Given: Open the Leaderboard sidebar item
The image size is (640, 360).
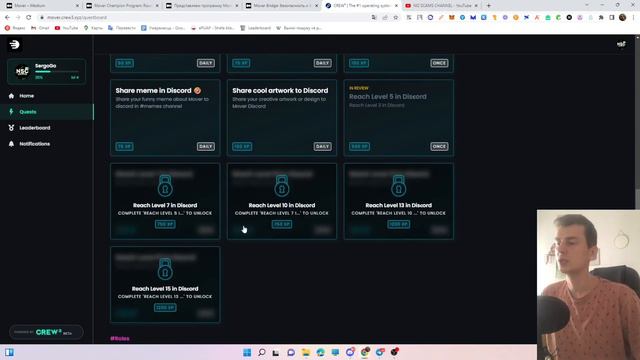Looking at the screenshot, I should pos(47,128).
